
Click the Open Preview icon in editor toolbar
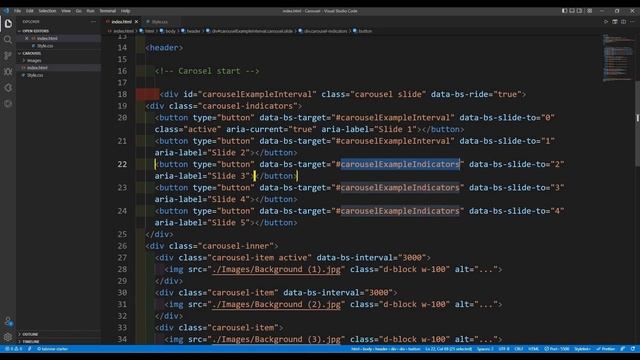[x=615, y=22]
